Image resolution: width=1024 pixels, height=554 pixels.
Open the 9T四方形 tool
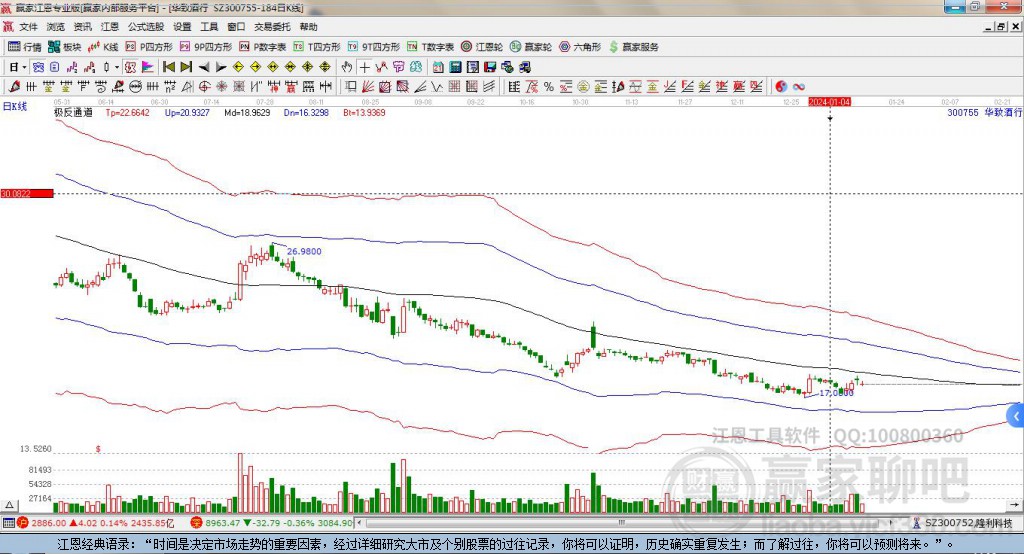coord(374,47)
